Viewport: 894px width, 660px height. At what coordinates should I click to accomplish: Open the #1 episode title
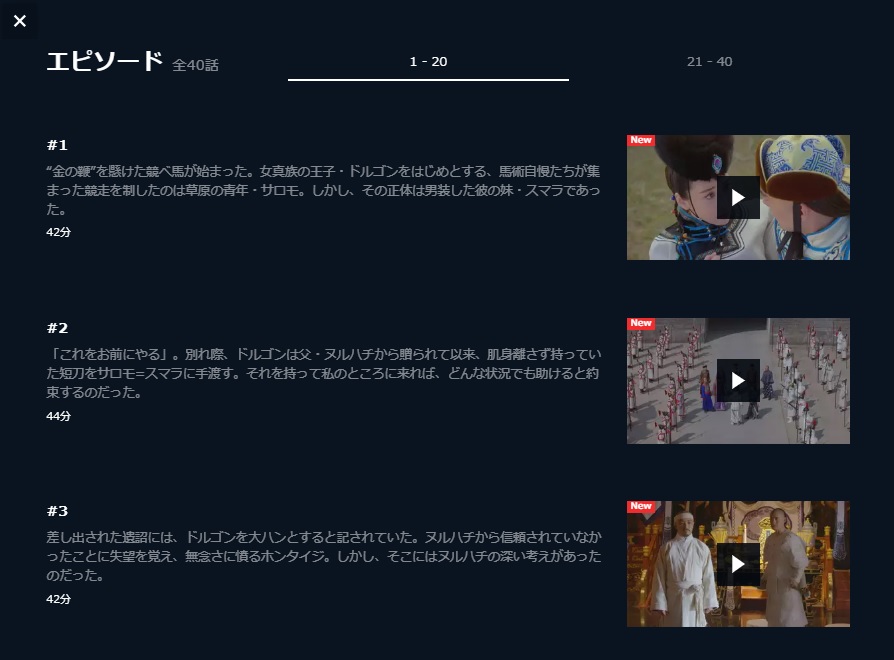click(57, 145)
